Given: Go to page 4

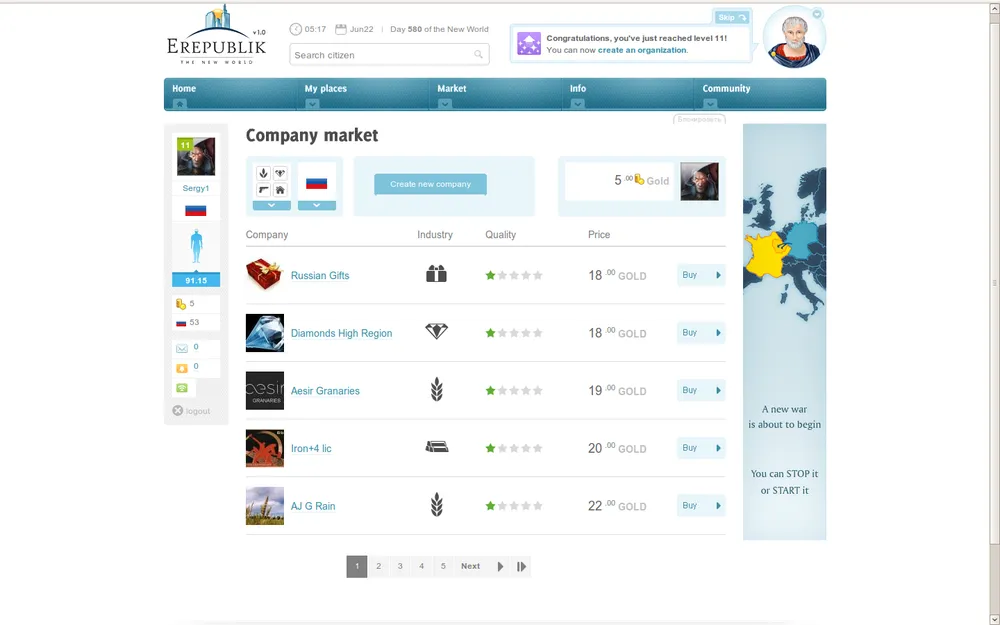Looking at the screenshot, I should (422, 566).
